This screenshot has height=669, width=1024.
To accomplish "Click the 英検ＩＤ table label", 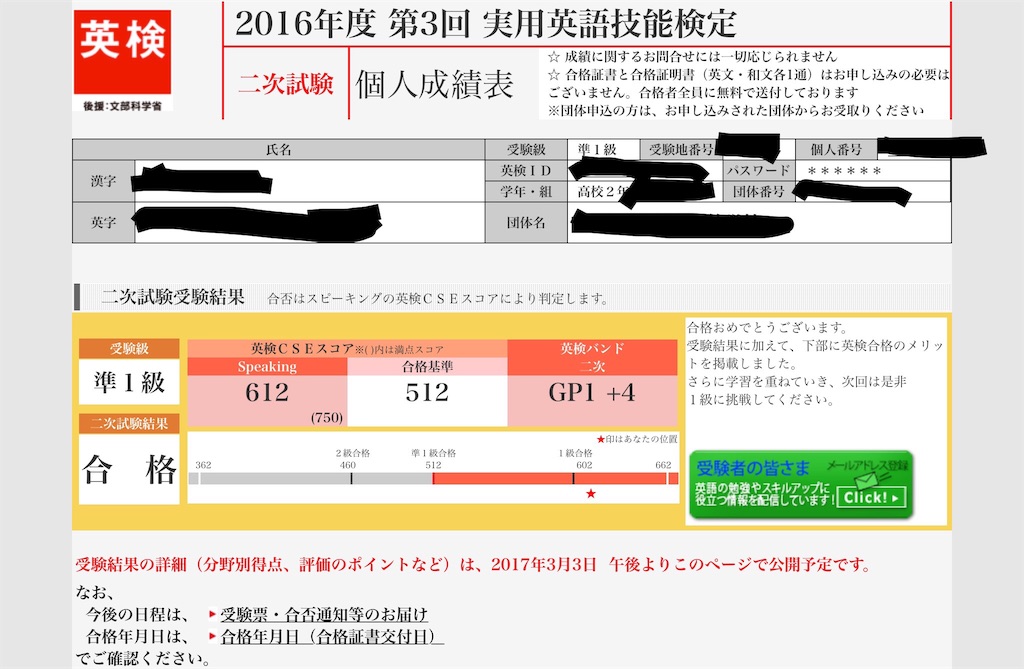I will click(x=526, y=171).
